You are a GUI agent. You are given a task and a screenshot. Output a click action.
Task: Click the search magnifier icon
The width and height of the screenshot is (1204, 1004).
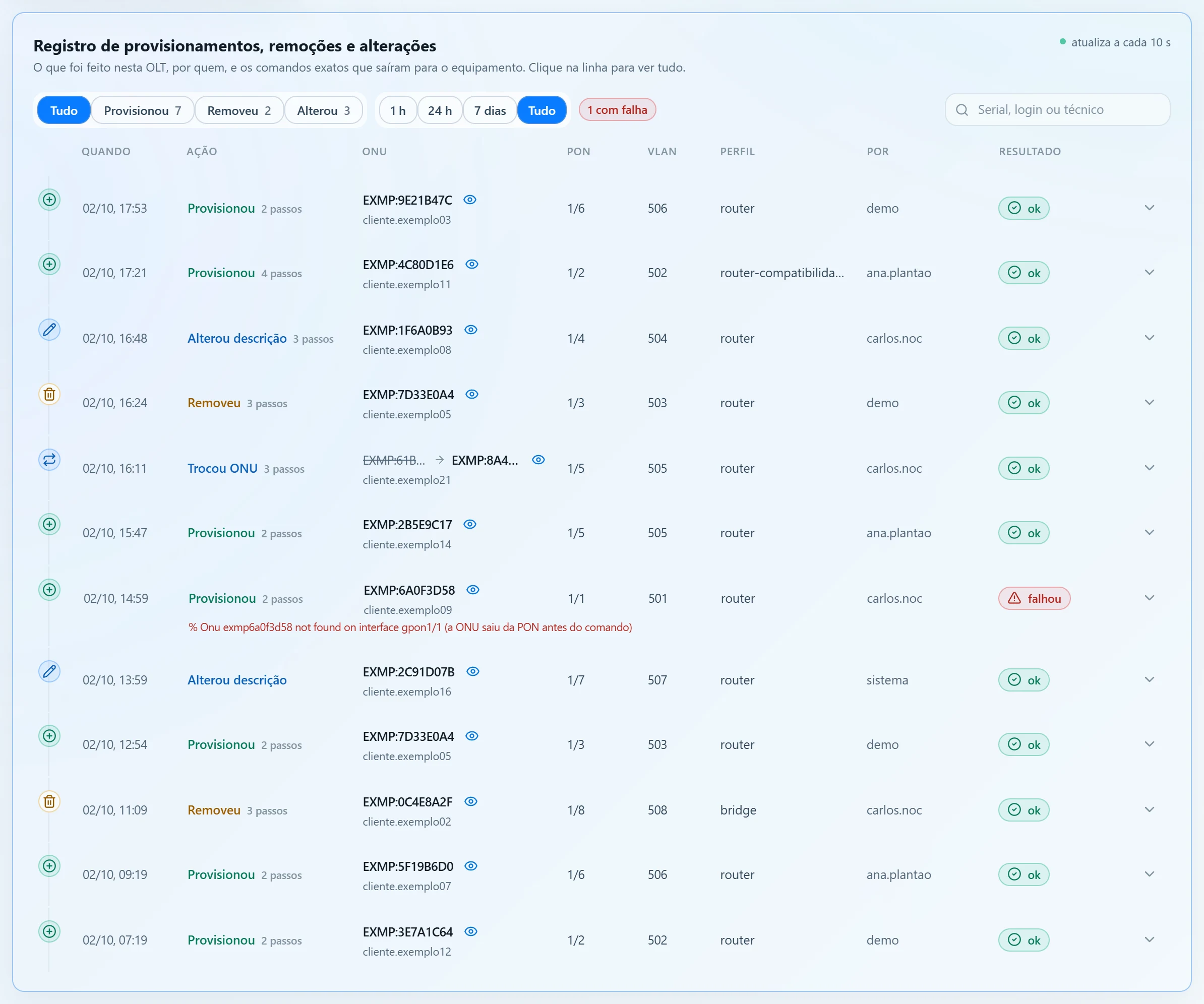pyautogui.click(x=962, y=110)
